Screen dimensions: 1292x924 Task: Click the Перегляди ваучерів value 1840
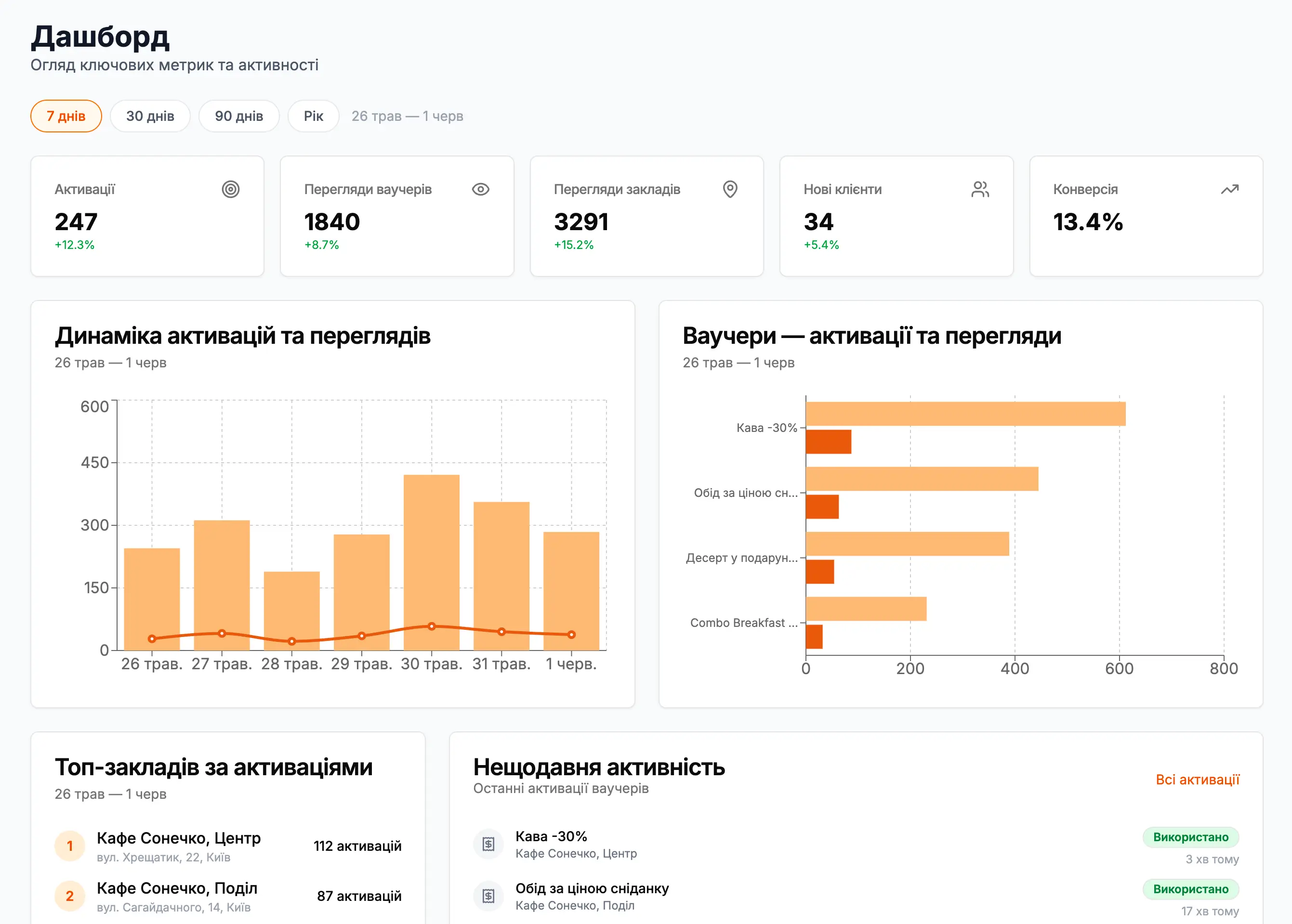pos(332,221)
